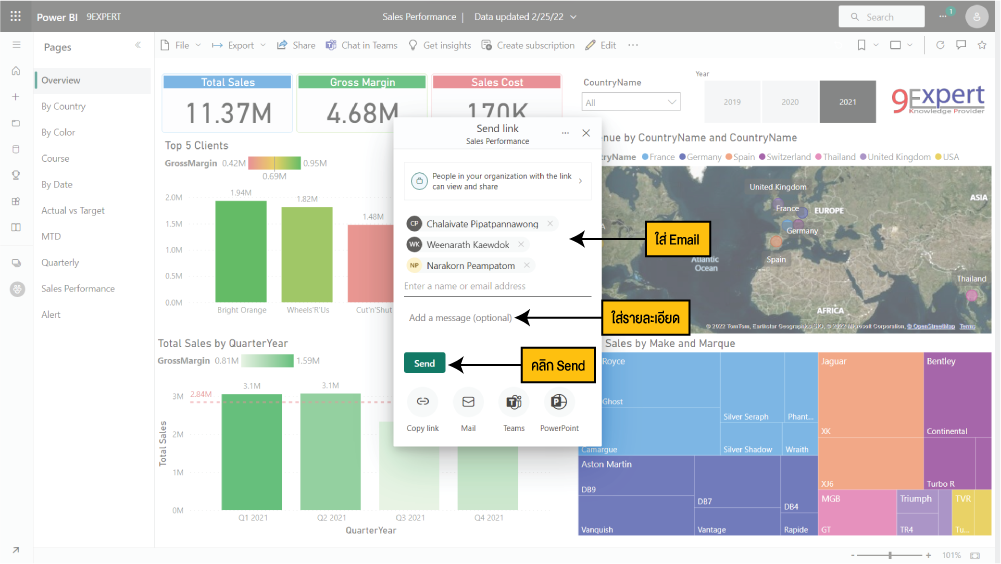The image size is (1001, 564).
Task: Open the CountryName dropdown
Action: (x=631, y=102)
